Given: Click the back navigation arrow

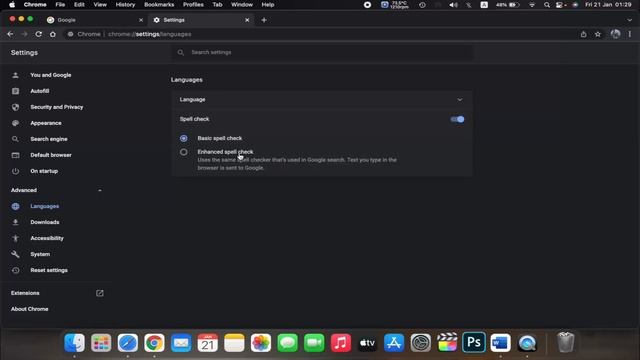Looking at the screenshot, I should (x=10, y=34).
